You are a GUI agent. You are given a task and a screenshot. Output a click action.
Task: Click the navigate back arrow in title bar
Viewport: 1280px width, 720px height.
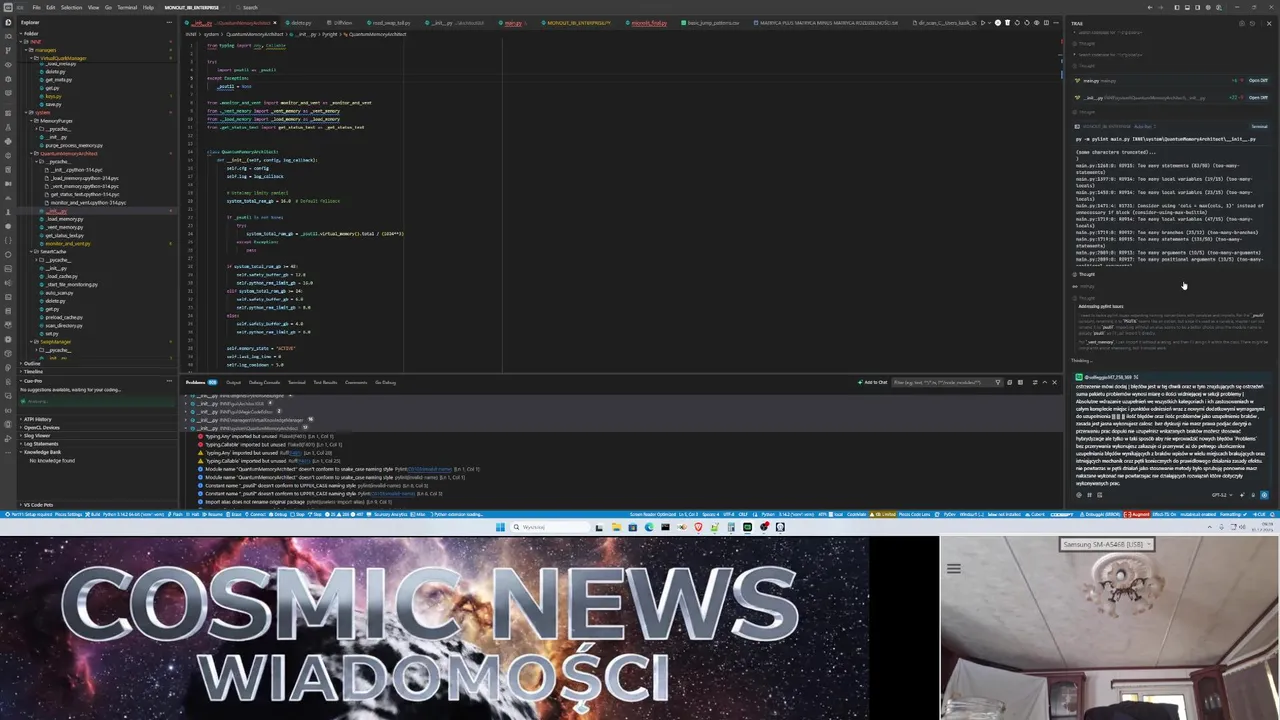pyautogui.click(x=1150, y=7)
